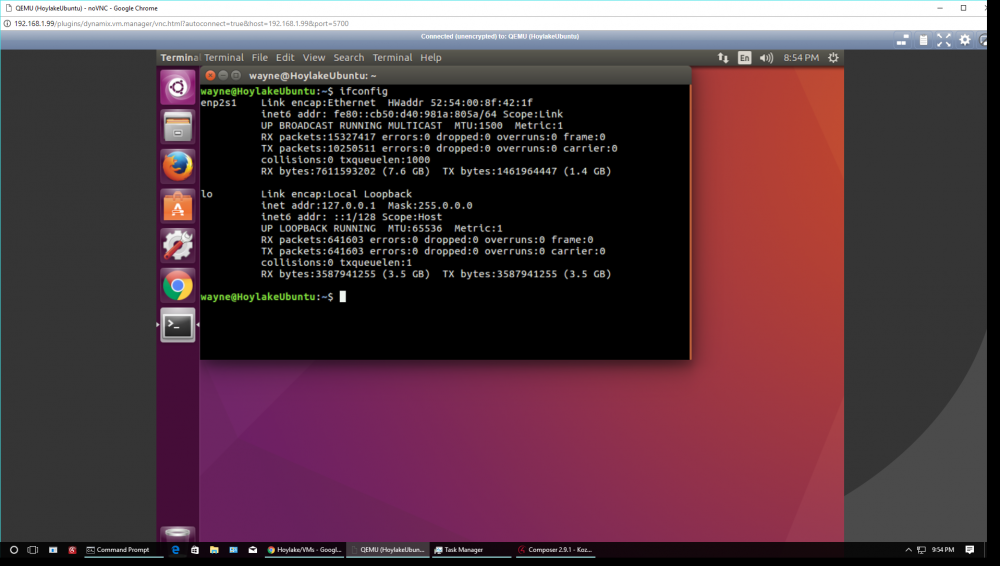Switch to Task Manager taskbar button

[470, 550]
